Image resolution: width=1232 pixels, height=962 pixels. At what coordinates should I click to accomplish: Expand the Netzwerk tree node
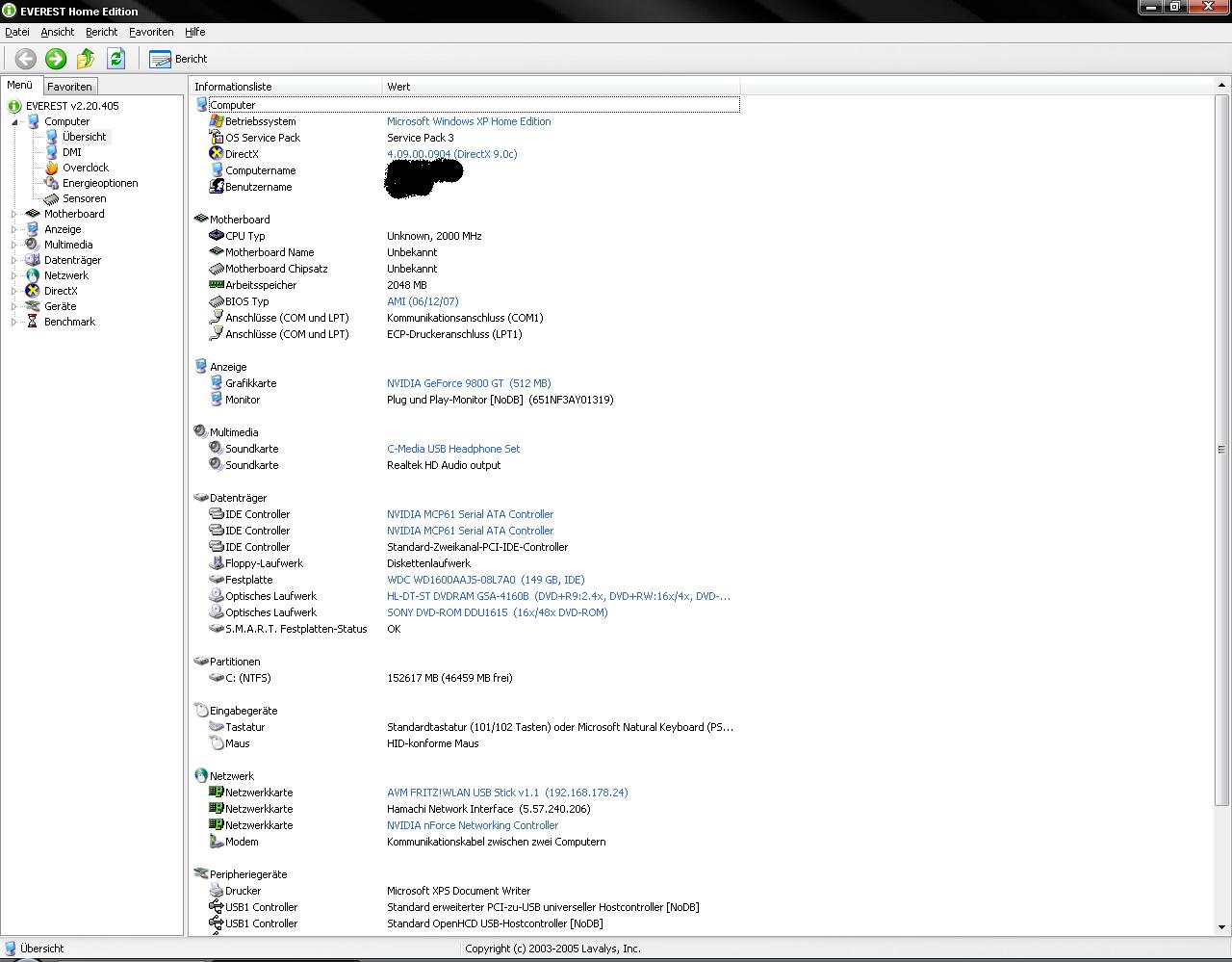(14, 276)
